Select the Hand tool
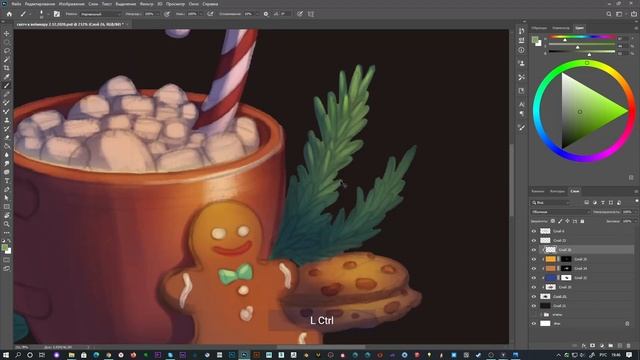The image size is (640, 360). point(7,215)
